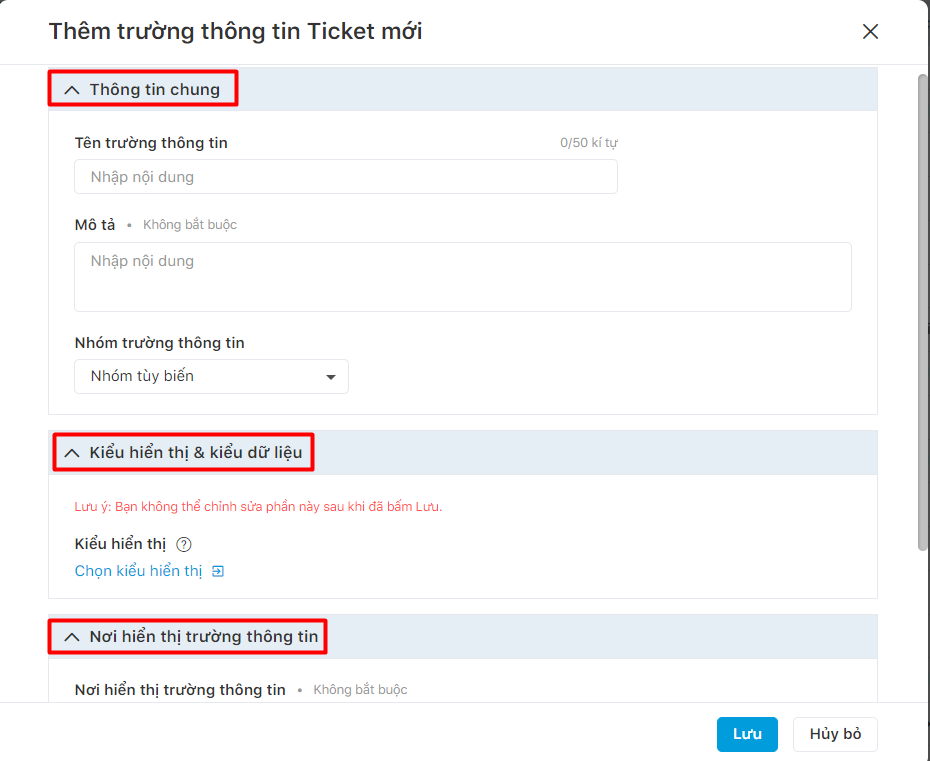Click the Nhóm trường thông tin combo box
The height and width of the screenshot is (761, 930).
(x=211, y=376)
